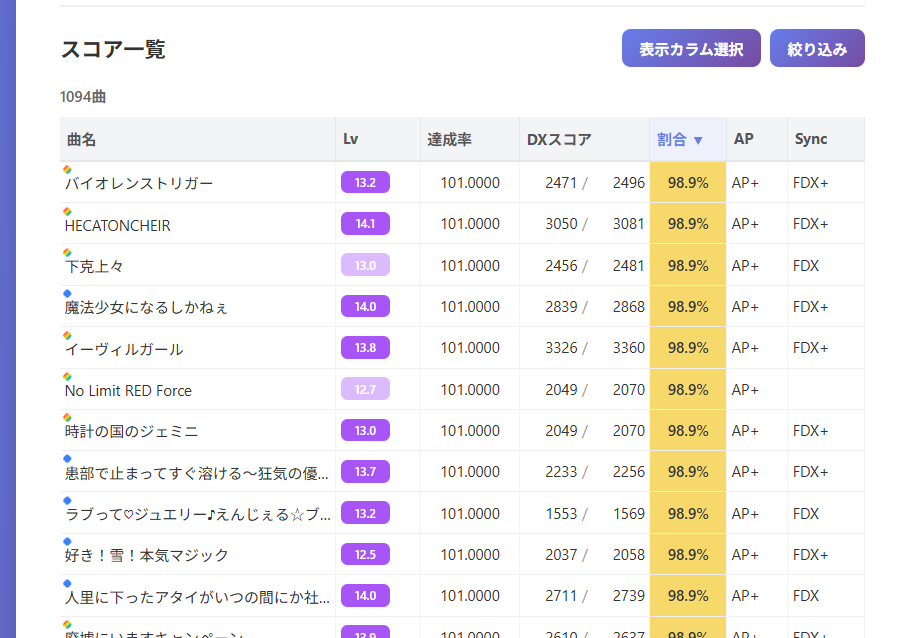The height and width of the screenshot is (638, 903).
Task: Click the blue dot beside 魔法少女になるしかねぇ
Action: point(67,293)
